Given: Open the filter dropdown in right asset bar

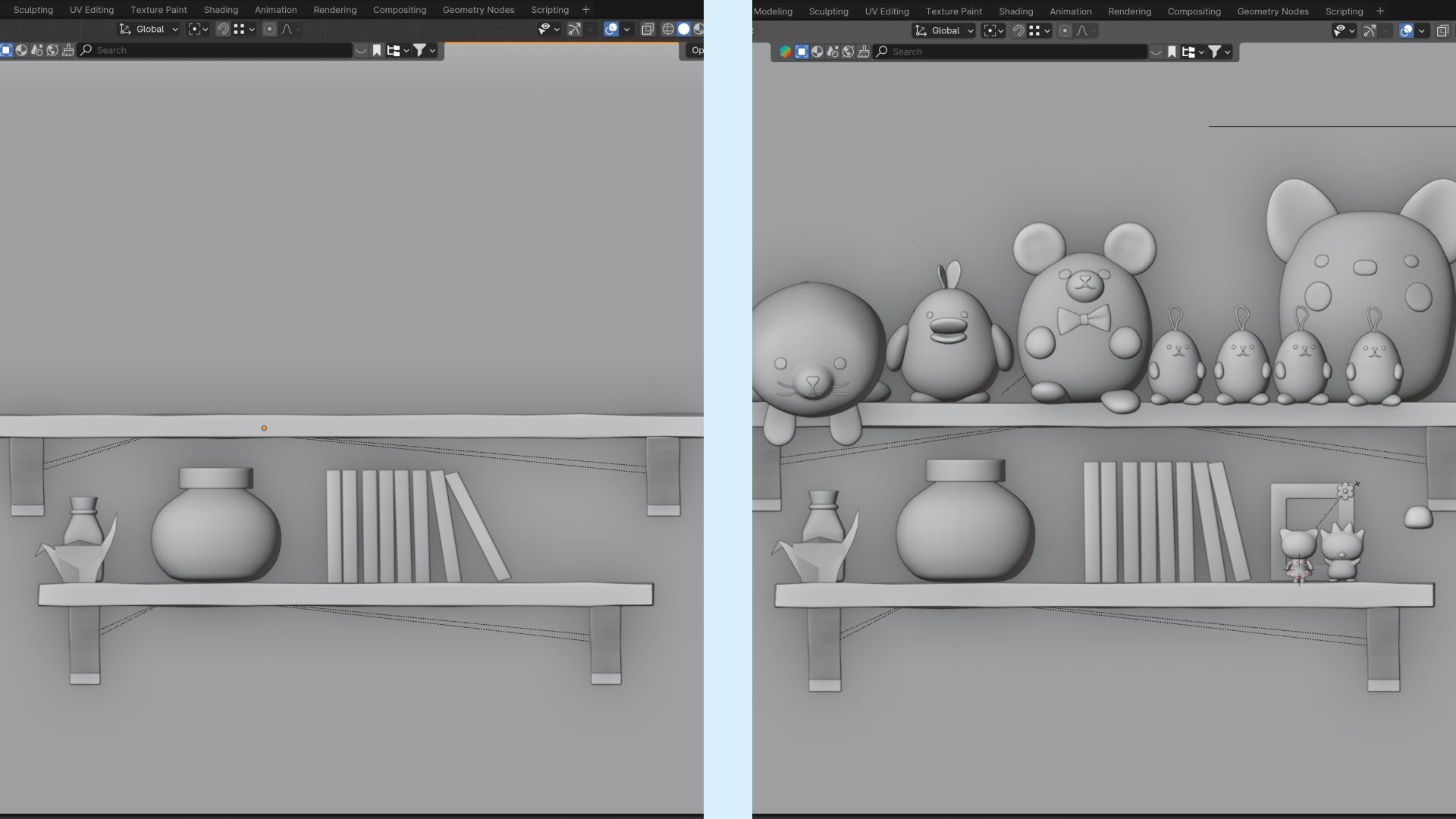Looking at the screenshot, I should tap(1219, 52).
